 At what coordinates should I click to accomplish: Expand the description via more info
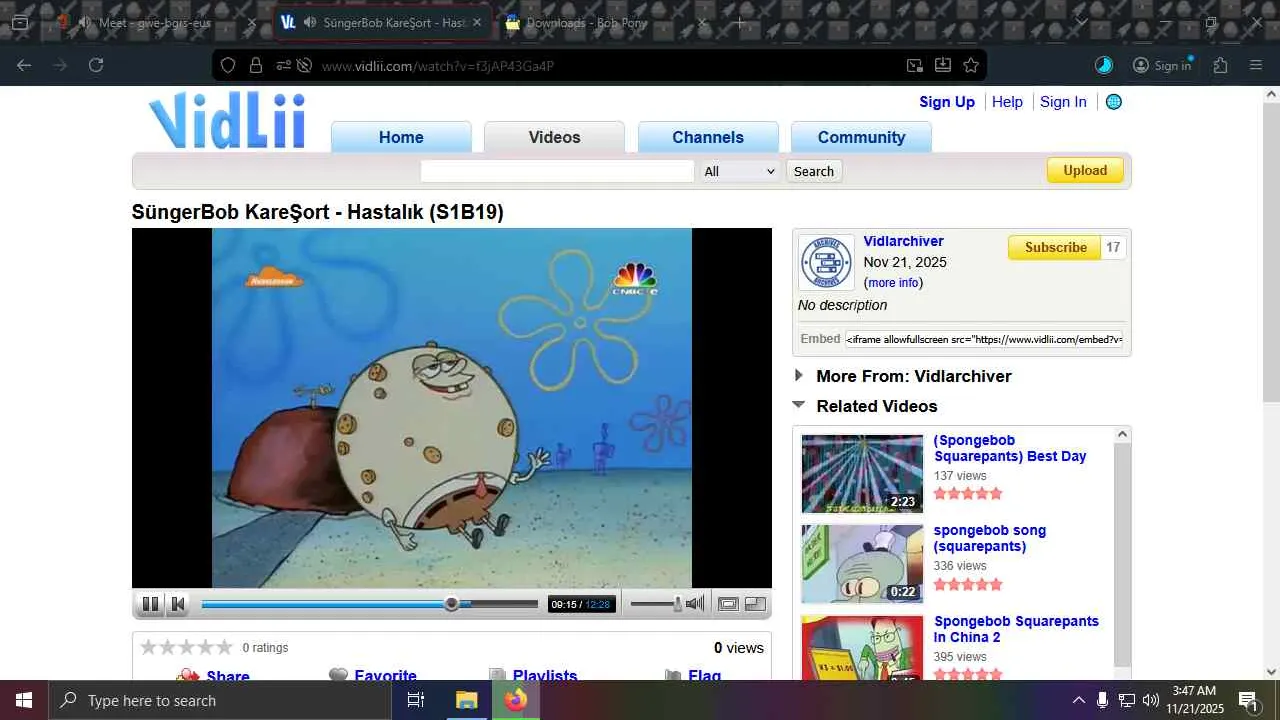[x=893, y=283]
